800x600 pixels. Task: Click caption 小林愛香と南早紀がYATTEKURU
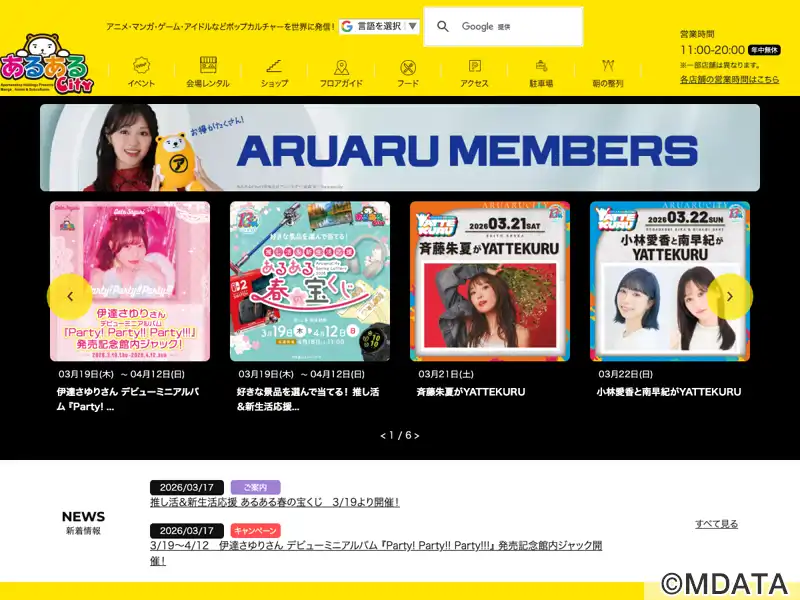coord(669,392)
